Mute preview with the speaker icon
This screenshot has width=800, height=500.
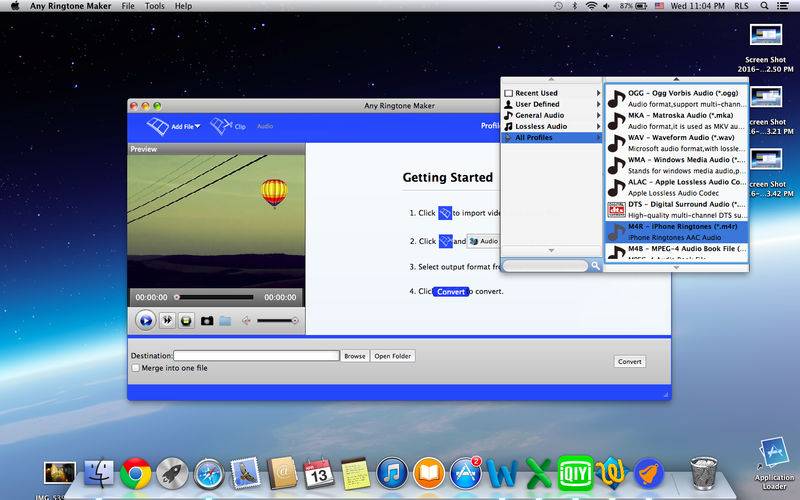[x=246, y=321]
